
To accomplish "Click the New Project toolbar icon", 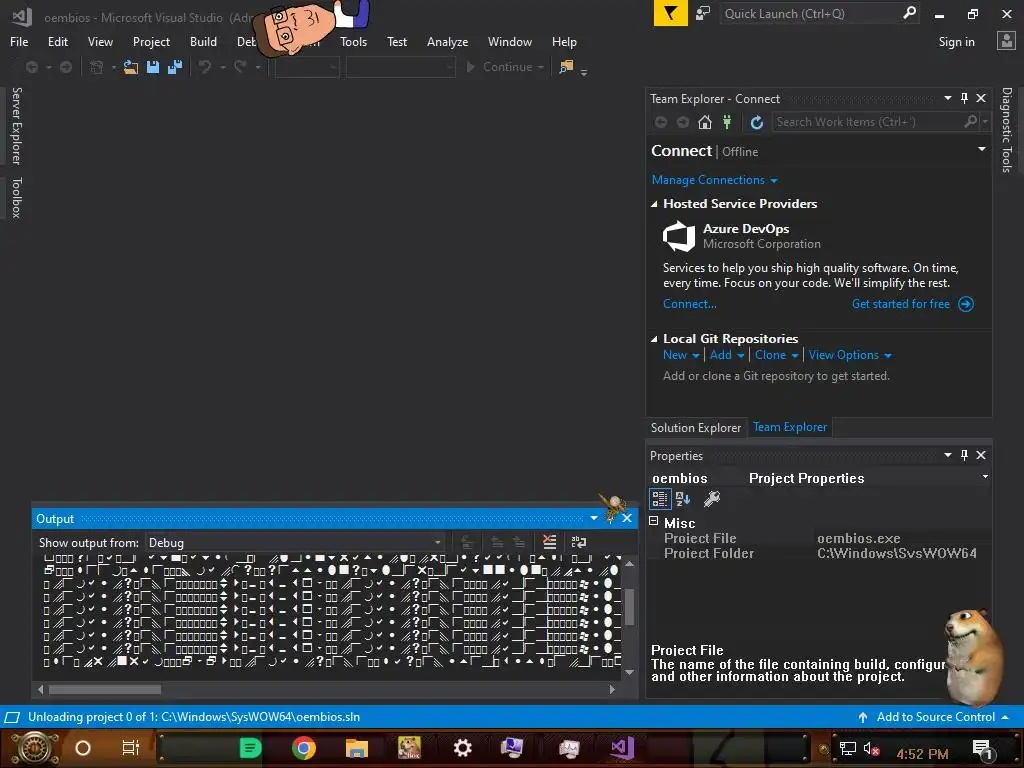I will pos(97,67).
